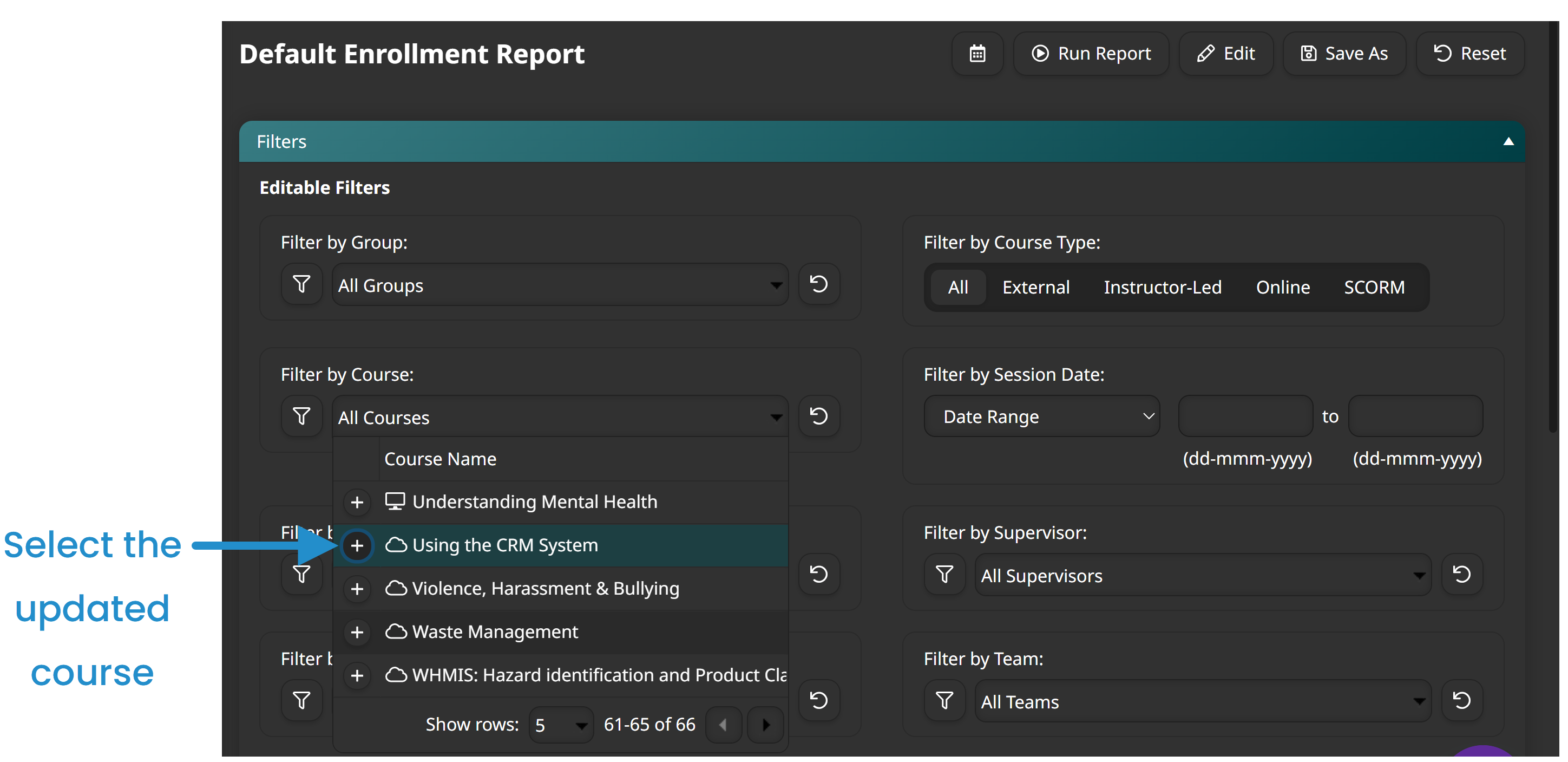Open the Date Range dropdown
Screen dimensions: 1568x762
[1041, 416]
